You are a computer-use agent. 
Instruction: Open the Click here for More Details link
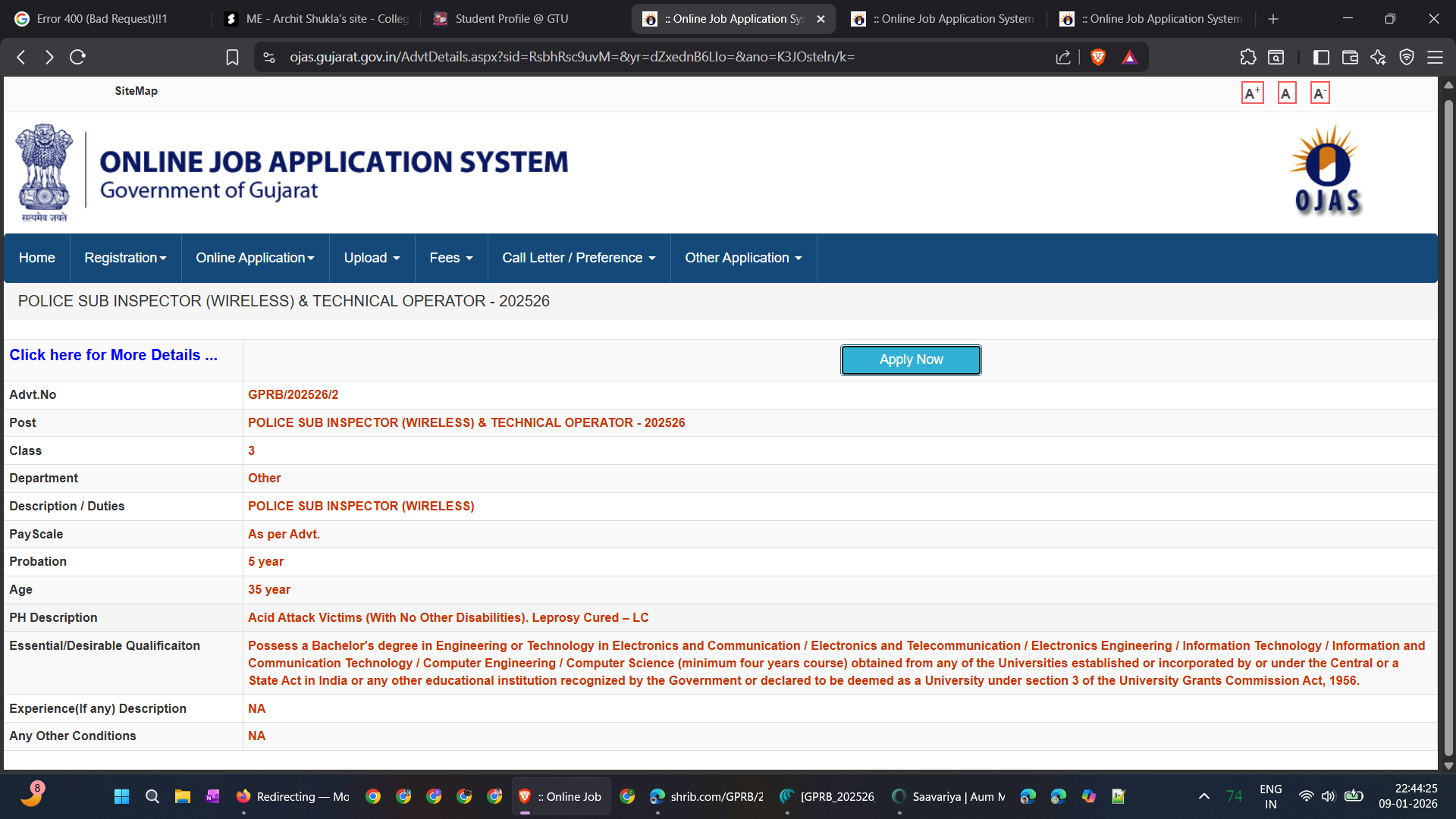(x=113, y=355)
